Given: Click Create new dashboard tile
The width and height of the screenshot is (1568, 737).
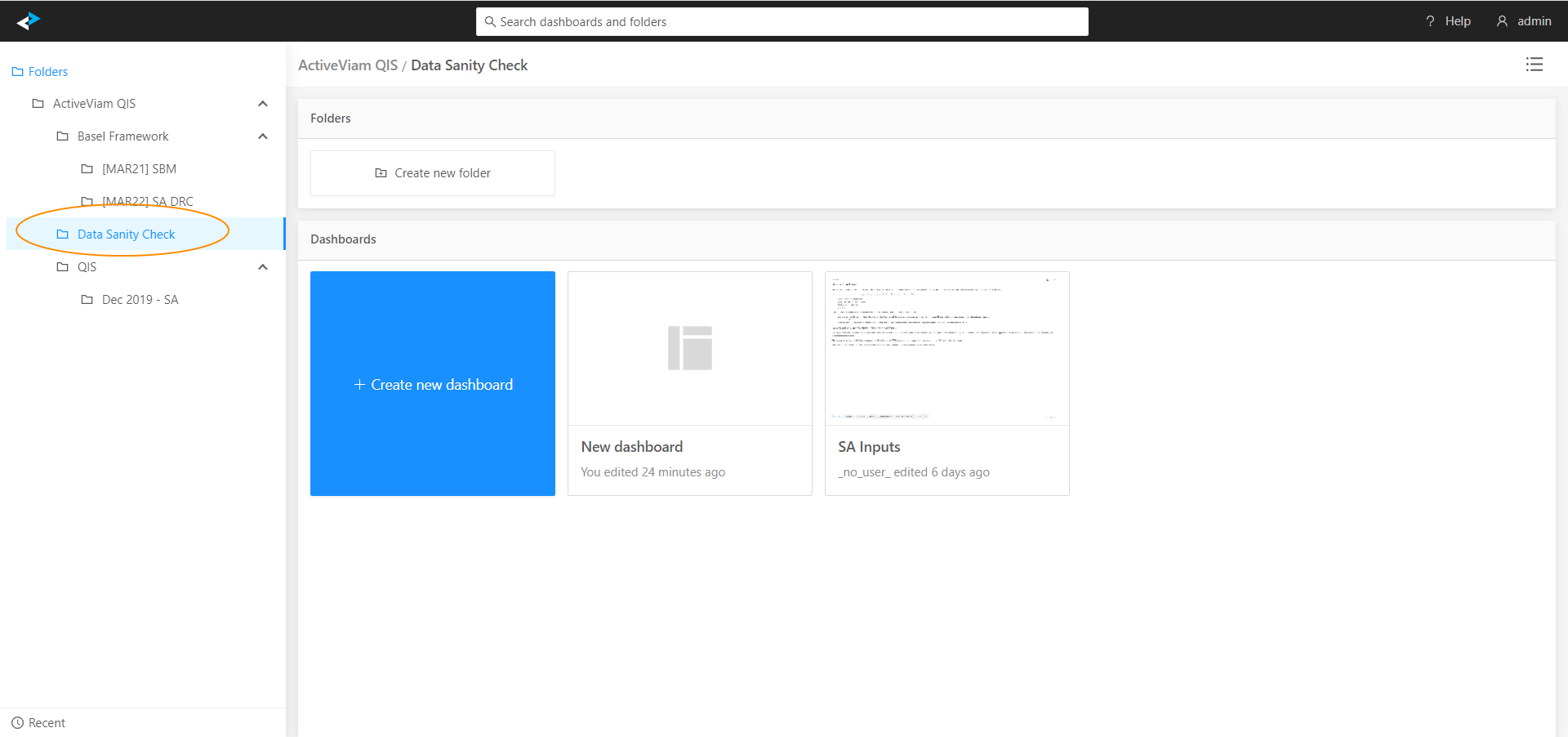Looking at the screenshot, I should coord(433,384).
